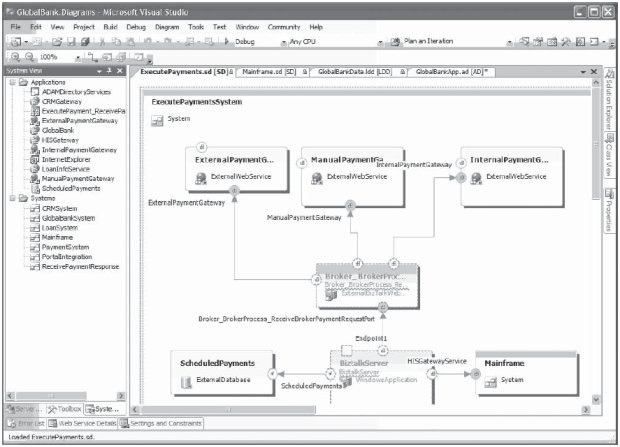Select PortalIntegration tree item
The height and width of the screenshot is (447, 620).
coord(67,257)
